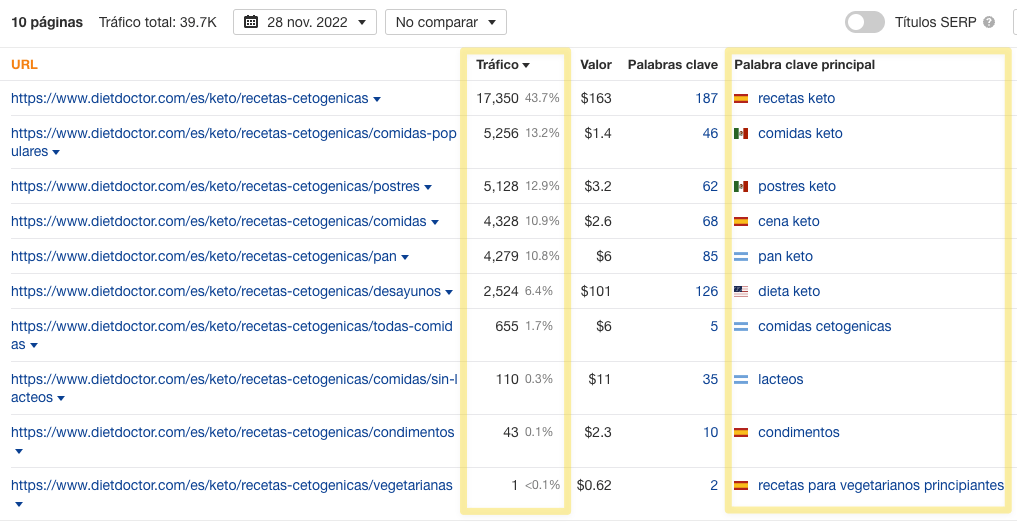Click the recetas para vegetarianos principiantes keyword

pyautogui.click(x=880, y=486)
